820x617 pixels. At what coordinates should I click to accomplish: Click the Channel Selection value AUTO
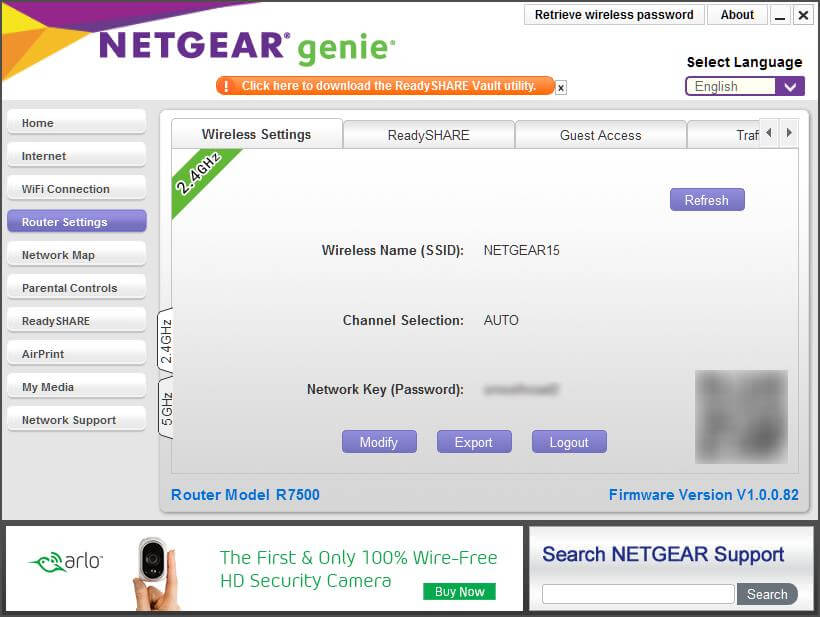click(x=501, y=320)
